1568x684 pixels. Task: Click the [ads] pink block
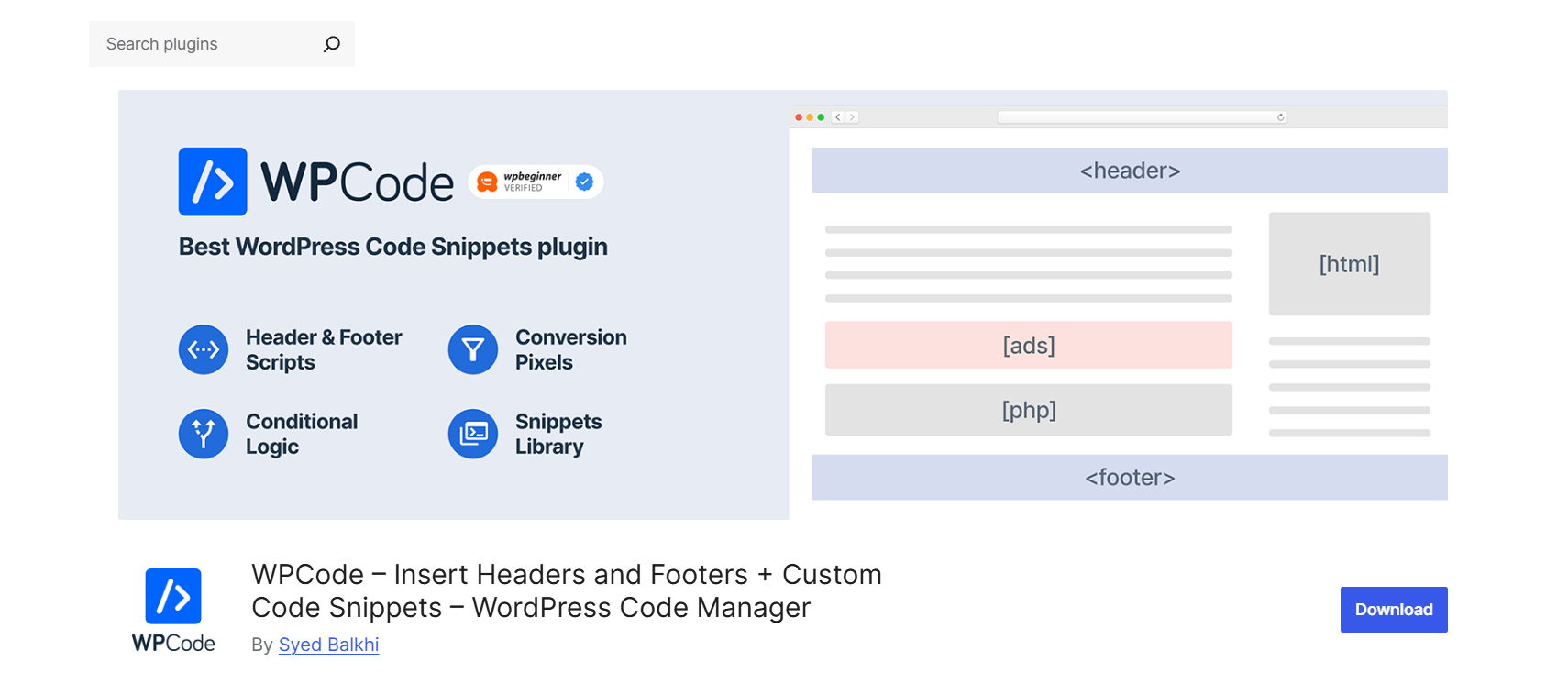1029,345
